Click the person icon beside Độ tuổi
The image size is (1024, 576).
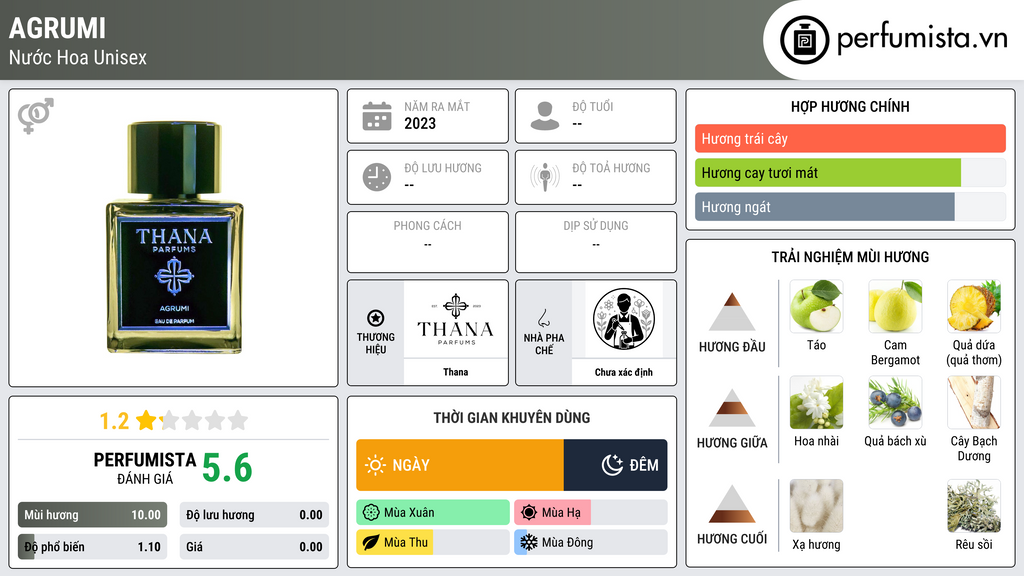point(545,116)
